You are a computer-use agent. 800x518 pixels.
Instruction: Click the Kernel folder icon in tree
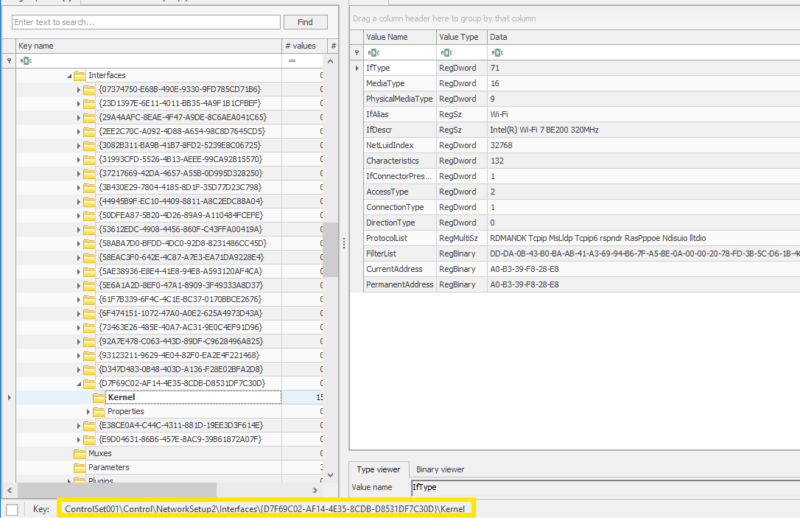point(99,397)
